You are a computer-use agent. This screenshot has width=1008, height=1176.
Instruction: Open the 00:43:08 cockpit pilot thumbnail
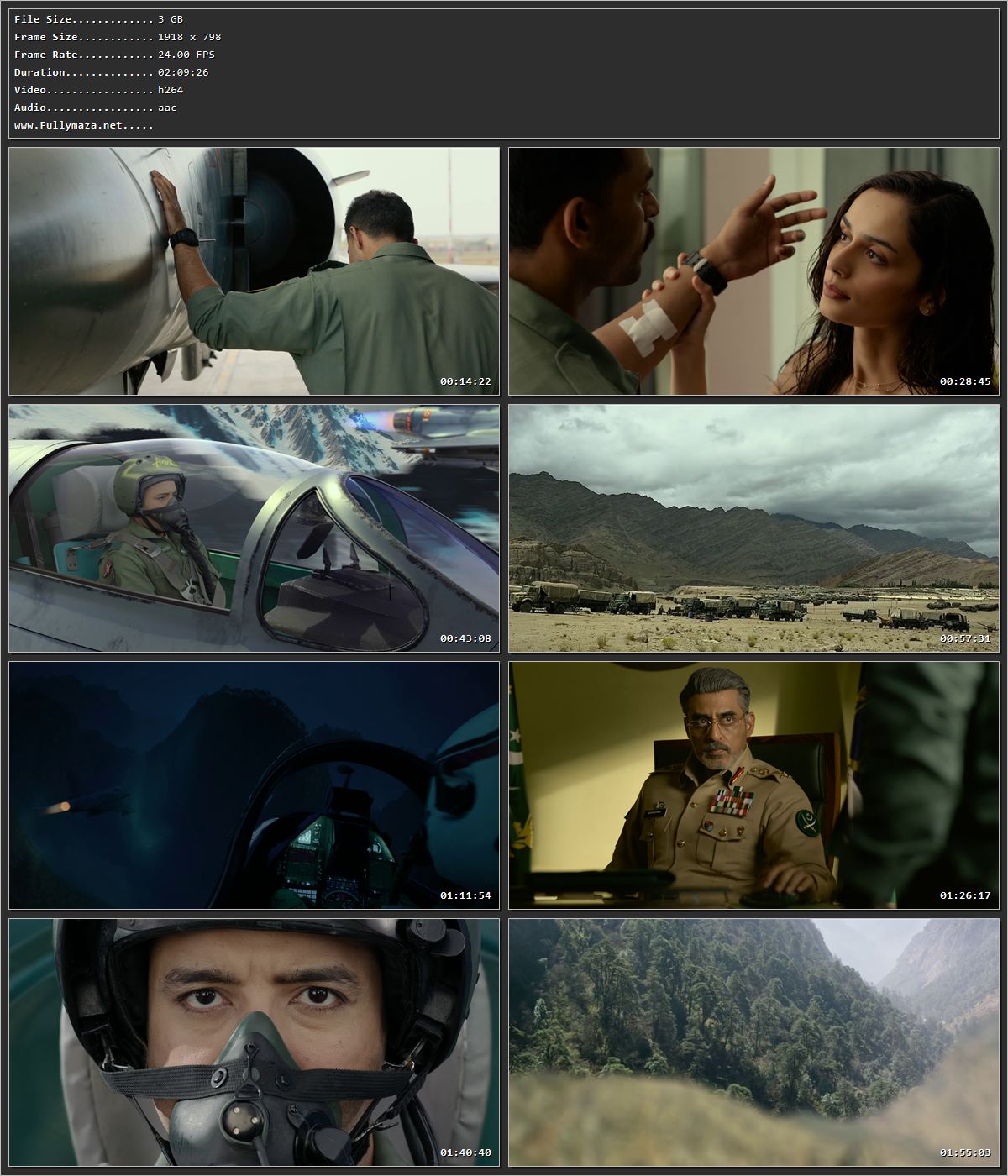click(254, 528)
